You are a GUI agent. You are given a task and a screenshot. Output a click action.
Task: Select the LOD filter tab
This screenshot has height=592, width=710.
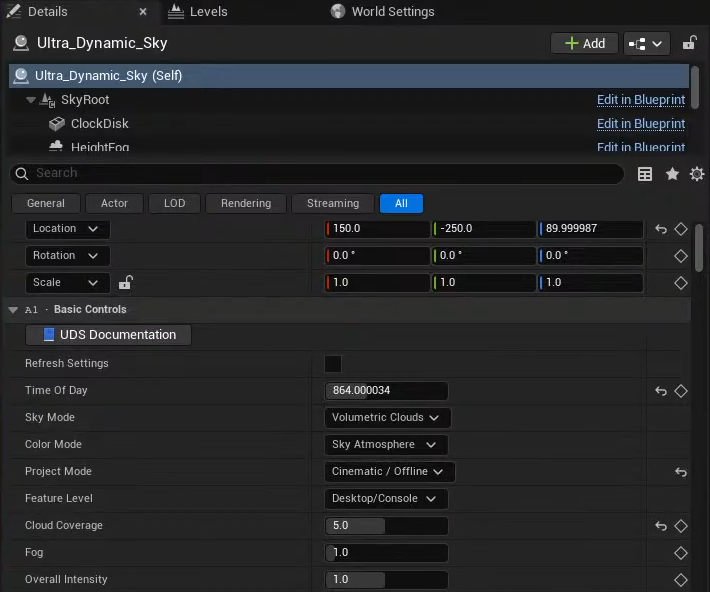[x=174, y=203]
